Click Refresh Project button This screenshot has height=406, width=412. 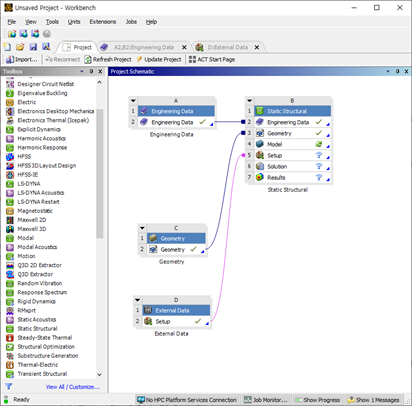tap(108, 59)
